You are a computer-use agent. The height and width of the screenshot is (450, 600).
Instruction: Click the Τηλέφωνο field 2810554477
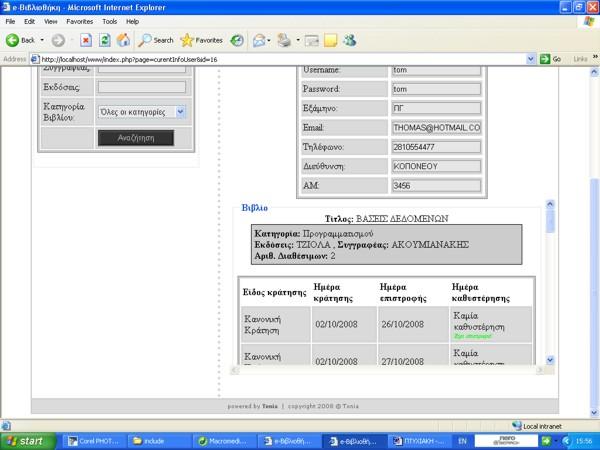click(436, 147)
